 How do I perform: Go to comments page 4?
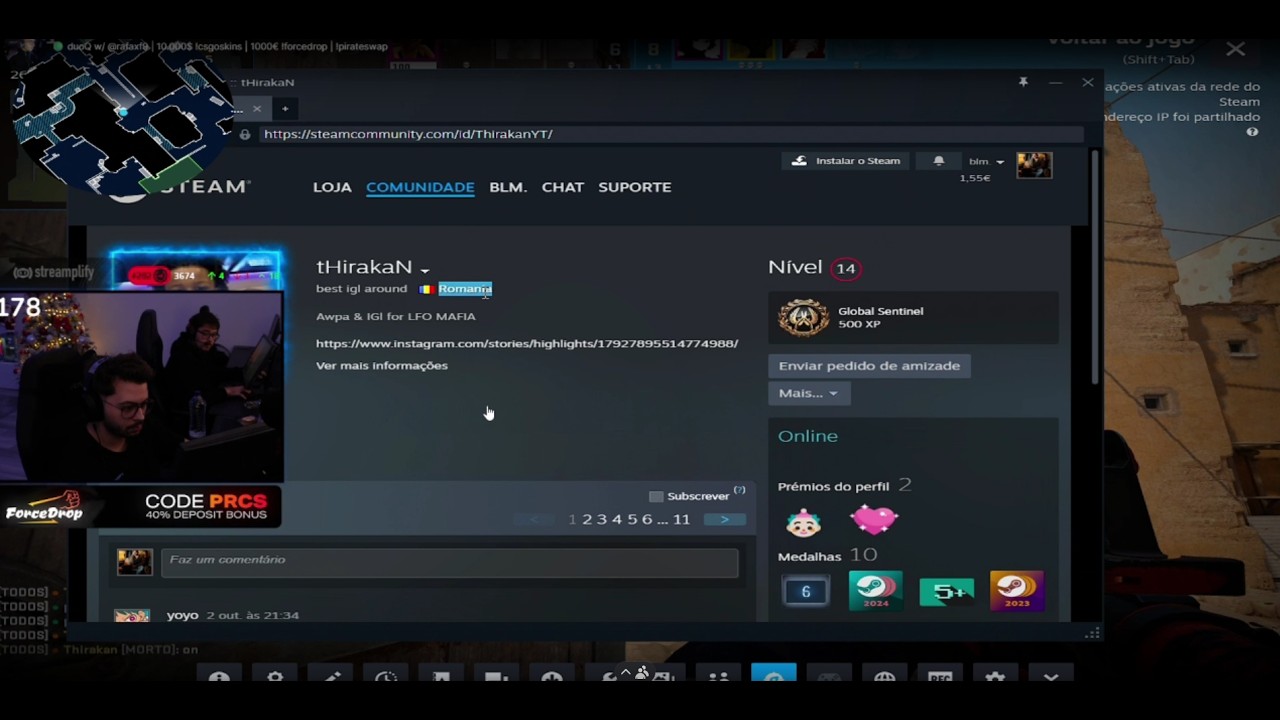pos(617,520)
